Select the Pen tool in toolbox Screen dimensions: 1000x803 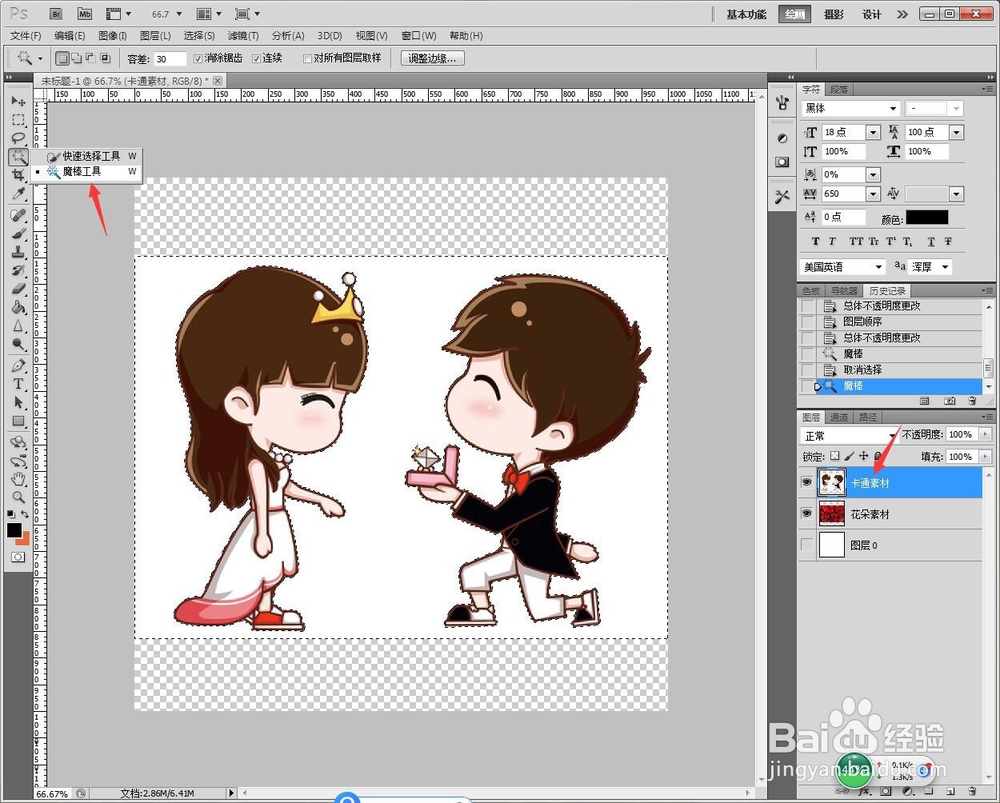click(x=18, y=365)
